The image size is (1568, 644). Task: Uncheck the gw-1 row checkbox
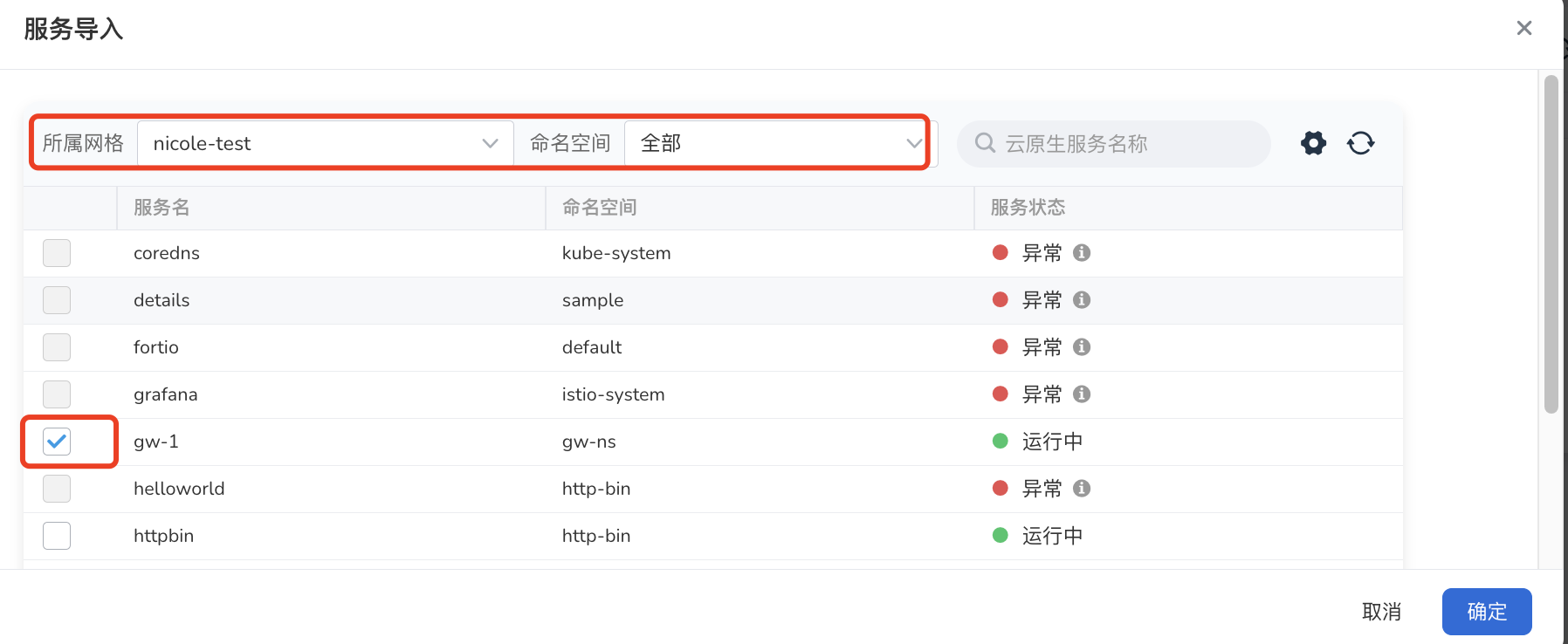57,442
